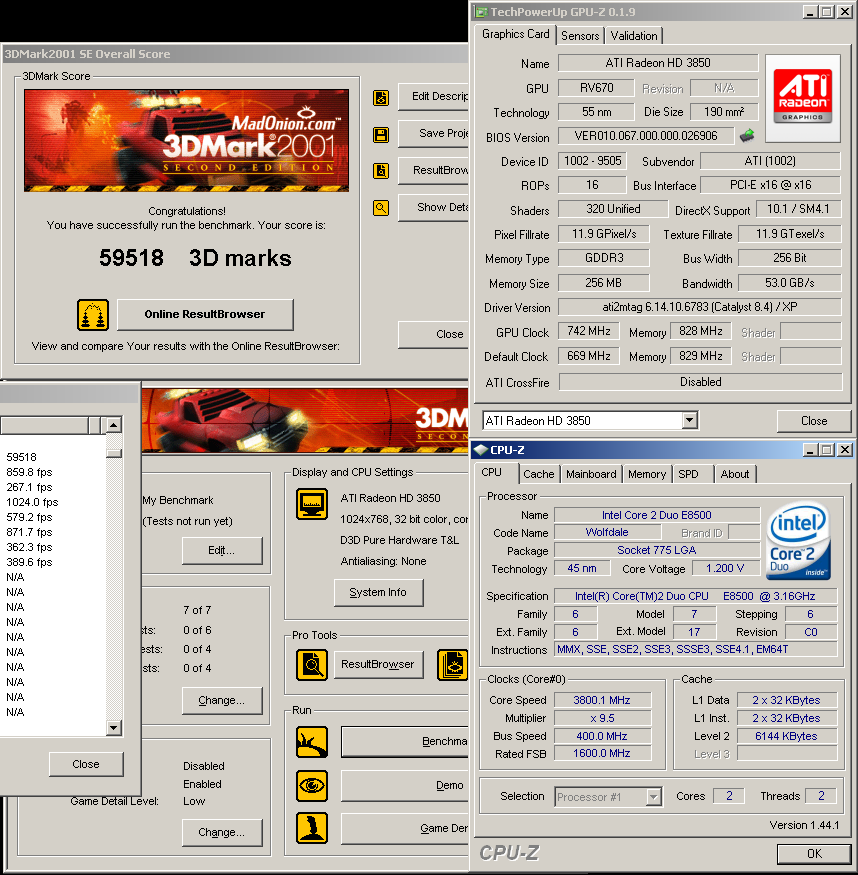Screen dimensions: 858x875
Task: Minimize the GPU-Z window
Action: coord(811,12)
